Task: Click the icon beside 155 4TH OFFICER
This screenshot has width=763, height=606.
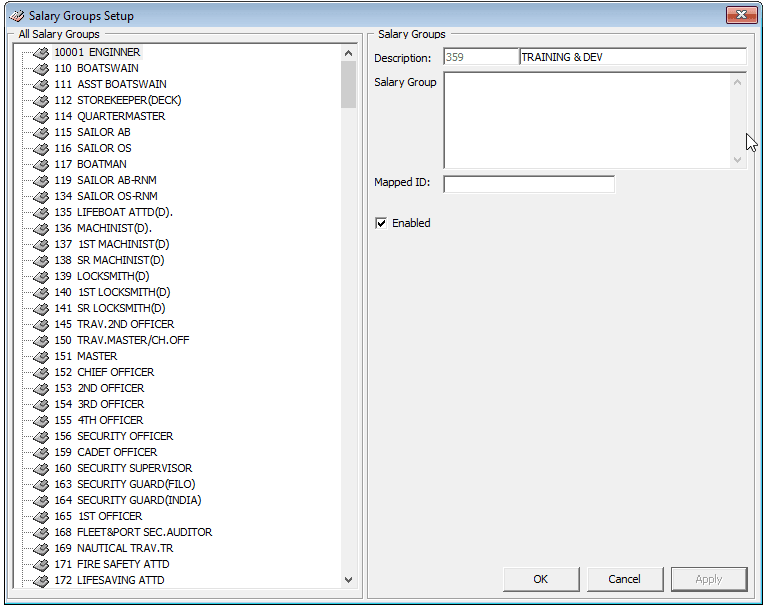Action: pyautogui.click(x=41, y=421)
